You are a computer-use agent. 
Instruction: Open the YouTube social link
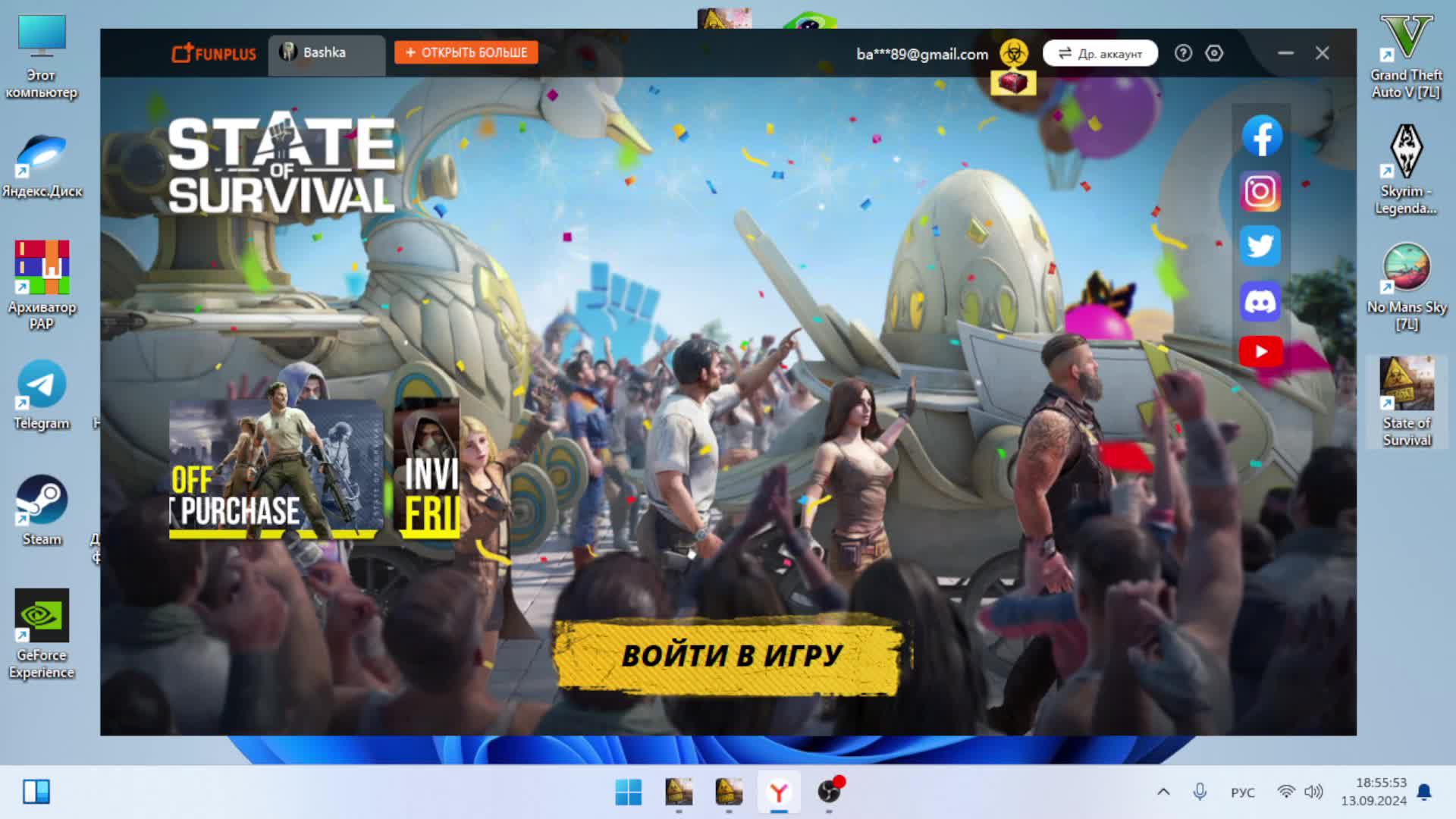pos(1260,352)
